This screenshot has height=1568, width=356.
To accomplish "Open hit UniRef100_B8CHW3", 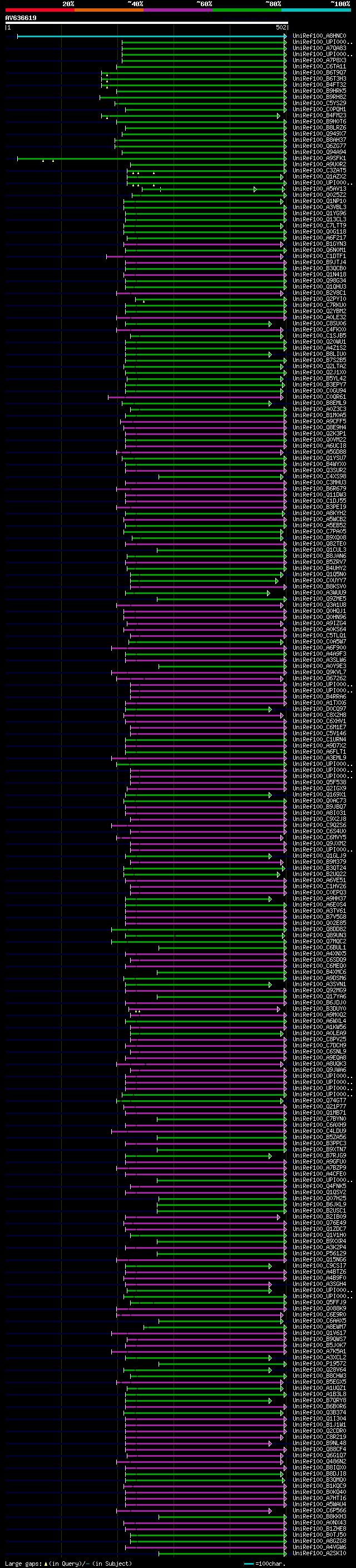I will (319, 1376).
